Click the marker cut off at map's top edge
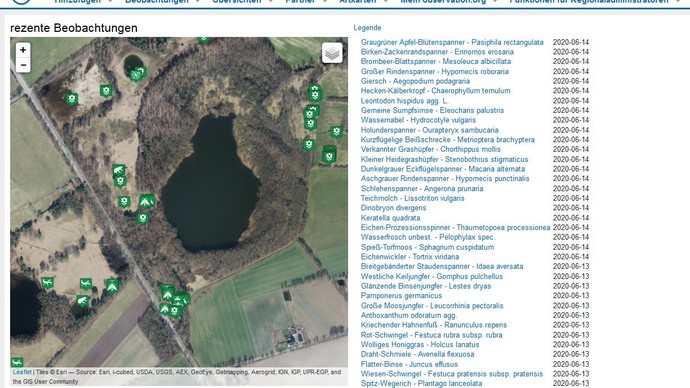 (203, 40)
